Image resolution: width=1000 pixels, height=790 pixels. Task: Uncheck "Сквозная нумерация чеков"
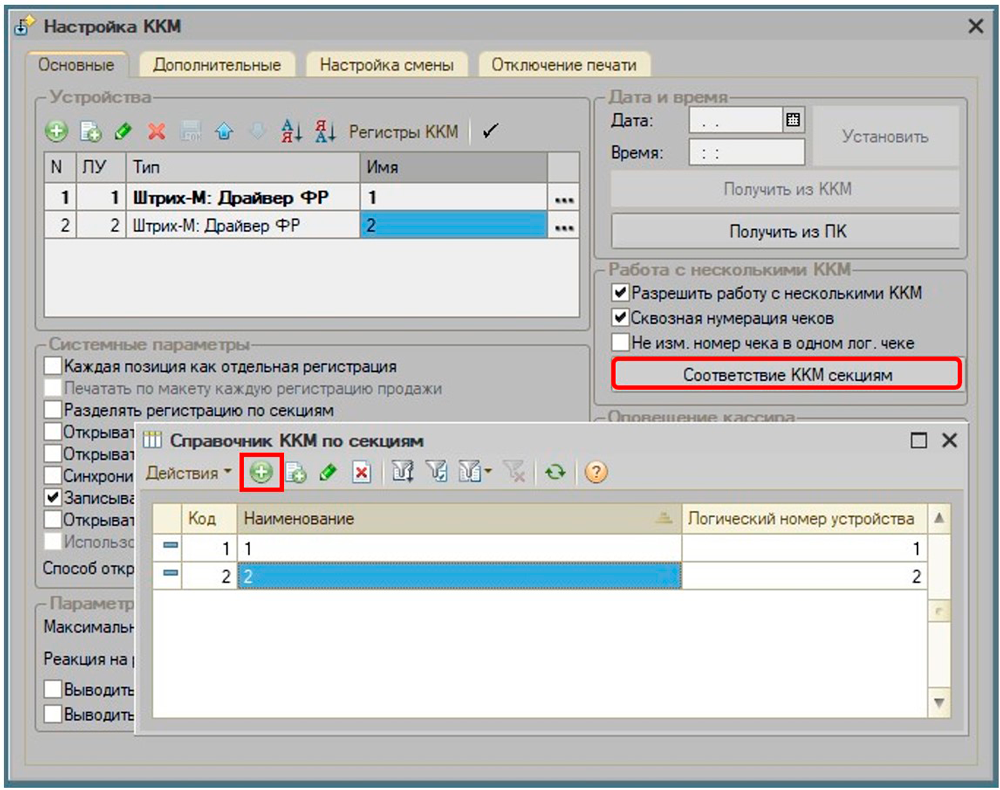620,318
